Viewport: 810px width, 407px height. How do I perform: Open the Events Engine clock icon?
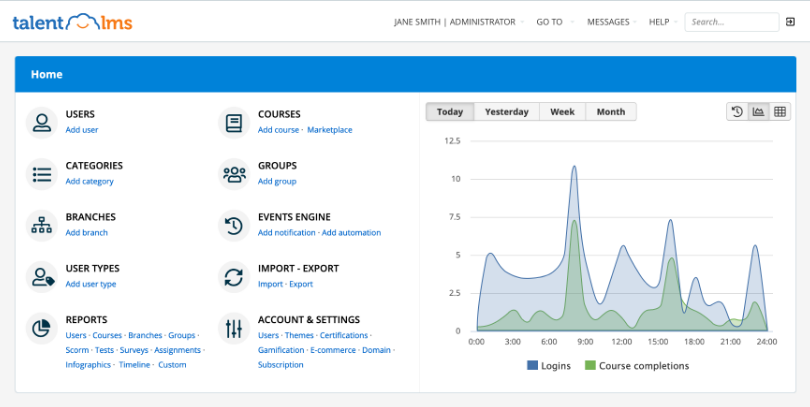[x=234, y=226]
